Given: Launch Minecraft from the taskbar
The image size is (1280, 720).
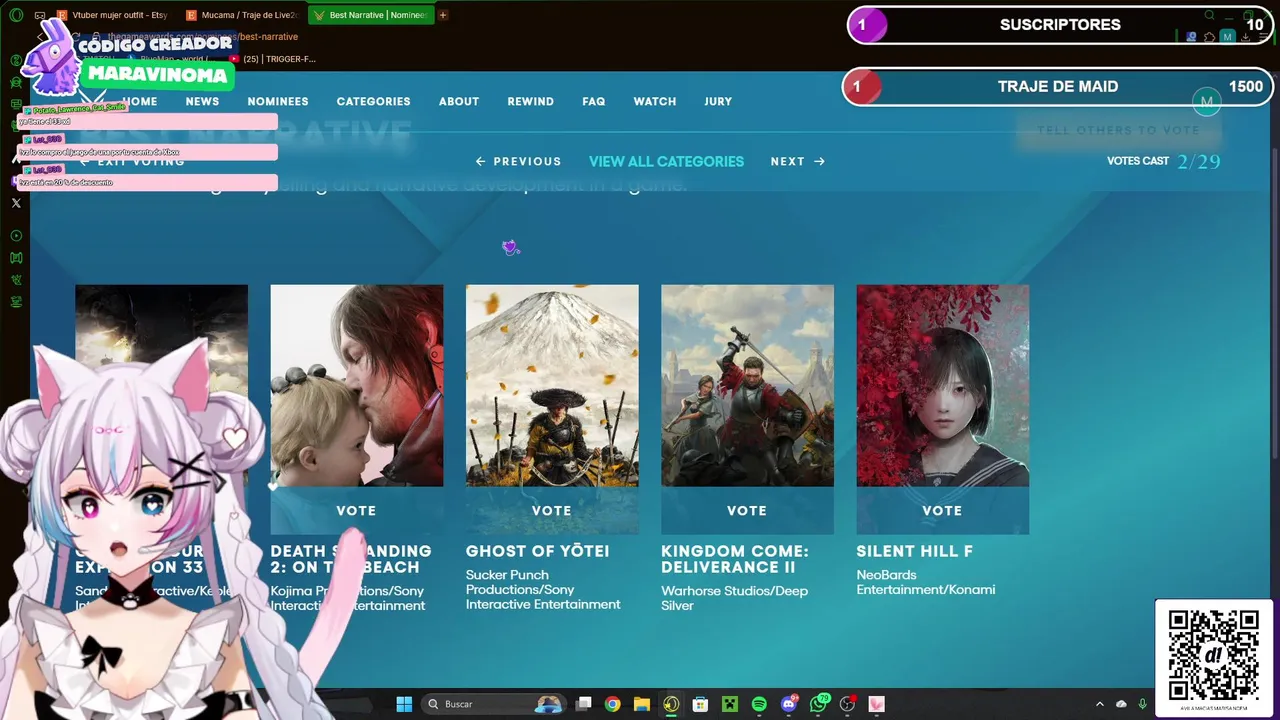Looking at the screenshot, I should pyautogui.click(x=730, y=704).
